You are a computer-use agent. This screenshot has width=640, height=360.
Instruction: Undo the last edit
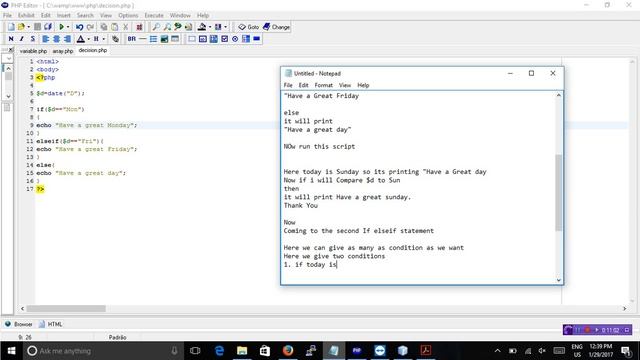click(x=80, y=27)
